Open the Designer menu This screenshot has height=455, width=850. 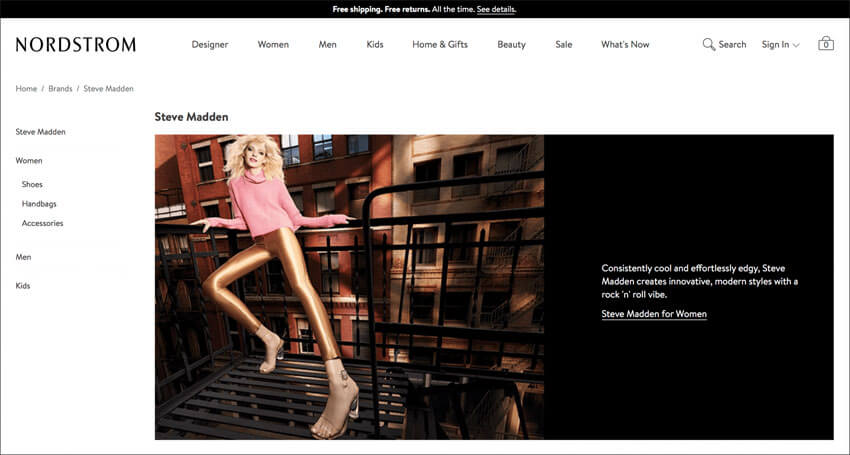210,44
